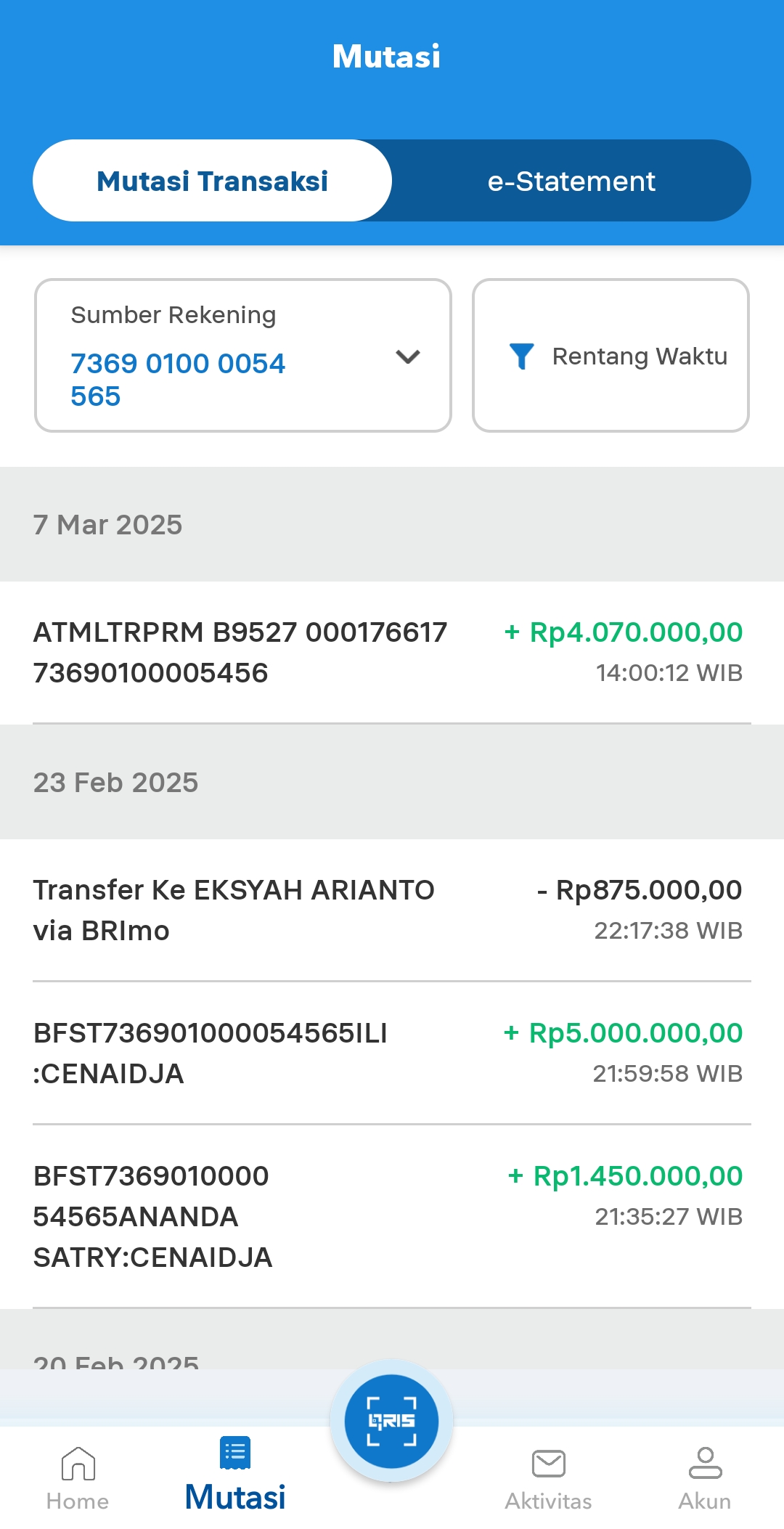Tap the Mutasi list icon
This screenshot has width=784, height=1529.
point(235,1452)
